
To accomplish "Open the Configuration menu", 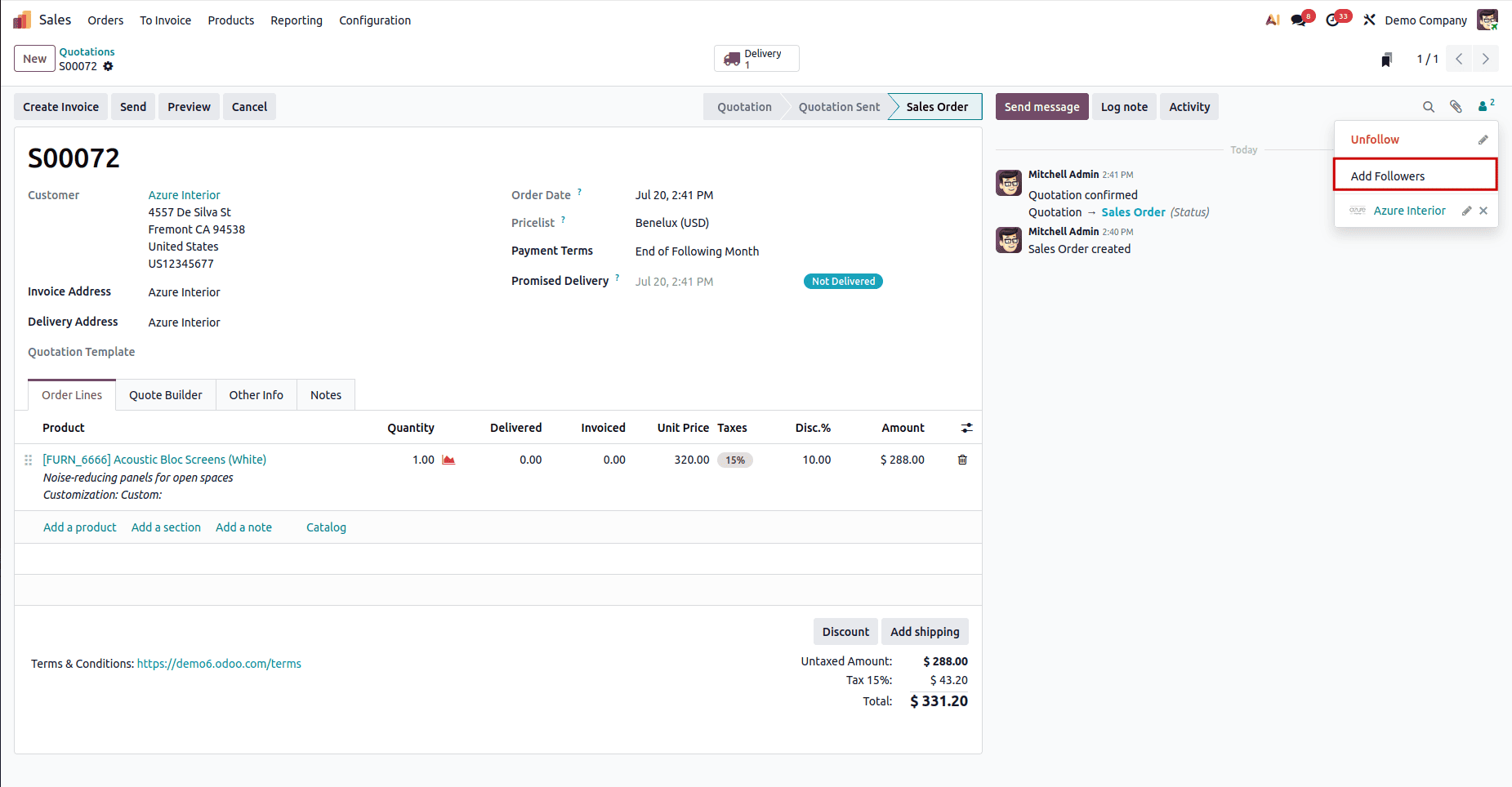I will (x=375, y=20).
